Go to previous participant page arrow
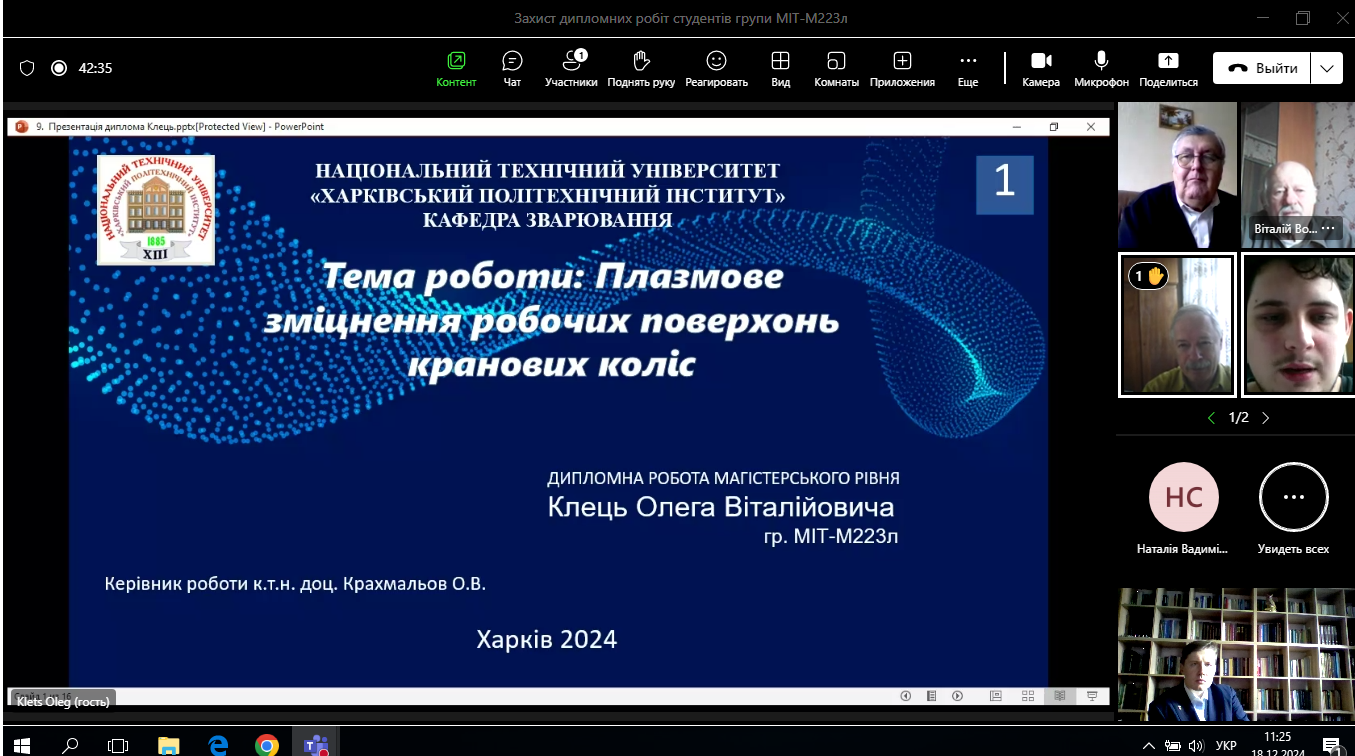This screenshot has height=756, width=1355. pos(1211,418)
